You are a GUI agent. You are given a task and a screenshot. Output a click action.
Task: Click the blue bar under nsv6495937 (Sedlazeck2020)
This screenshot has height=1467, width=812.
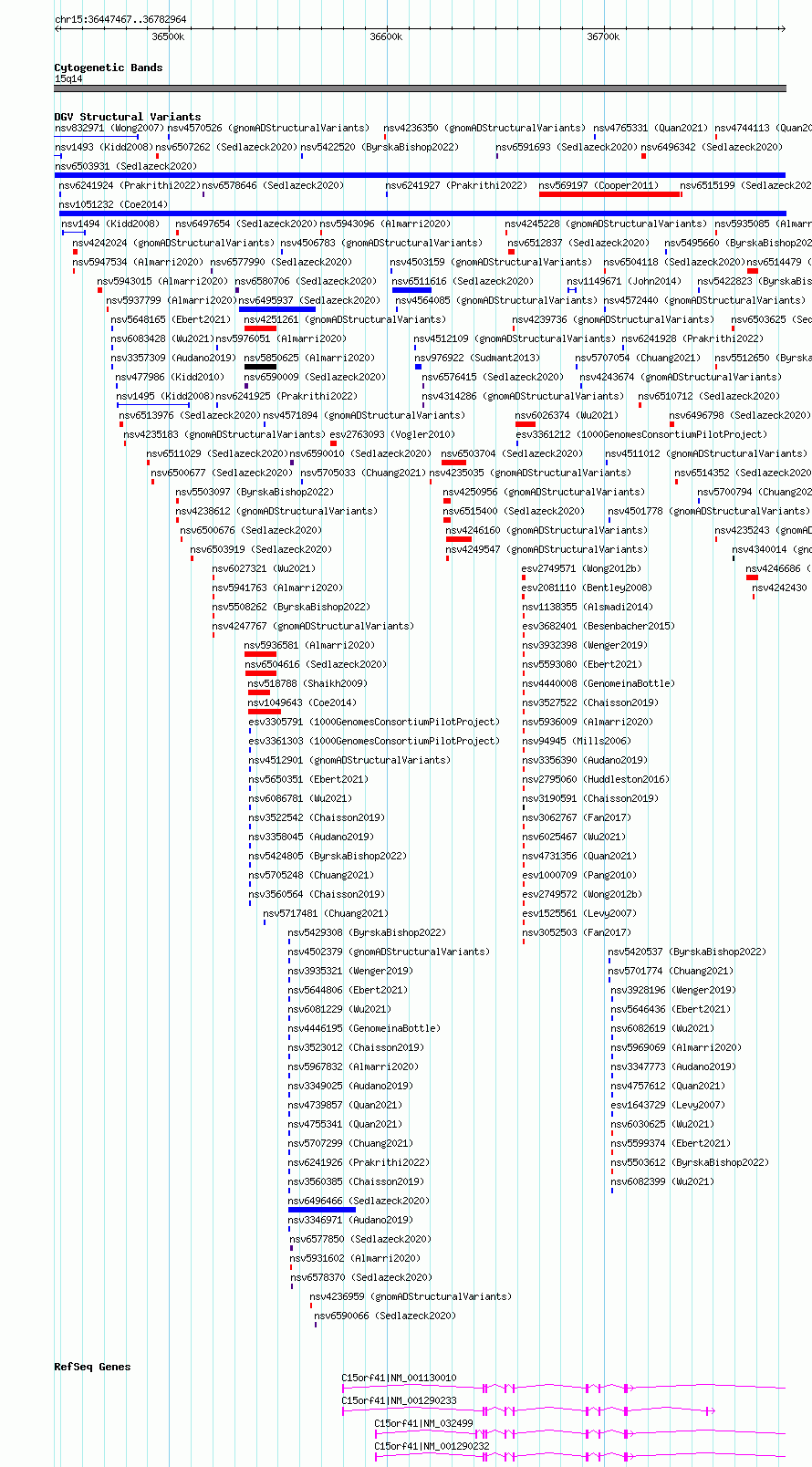[276, 309]
